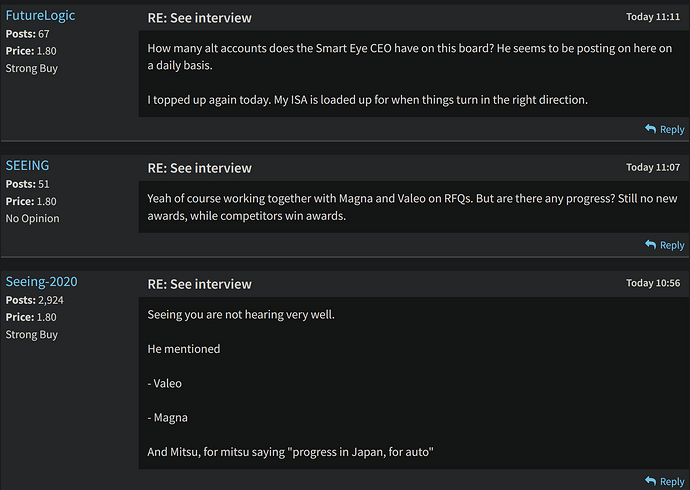Click the 'Posts: 2,924' count for Seeing-2020
690x490 pixels.
34,300
